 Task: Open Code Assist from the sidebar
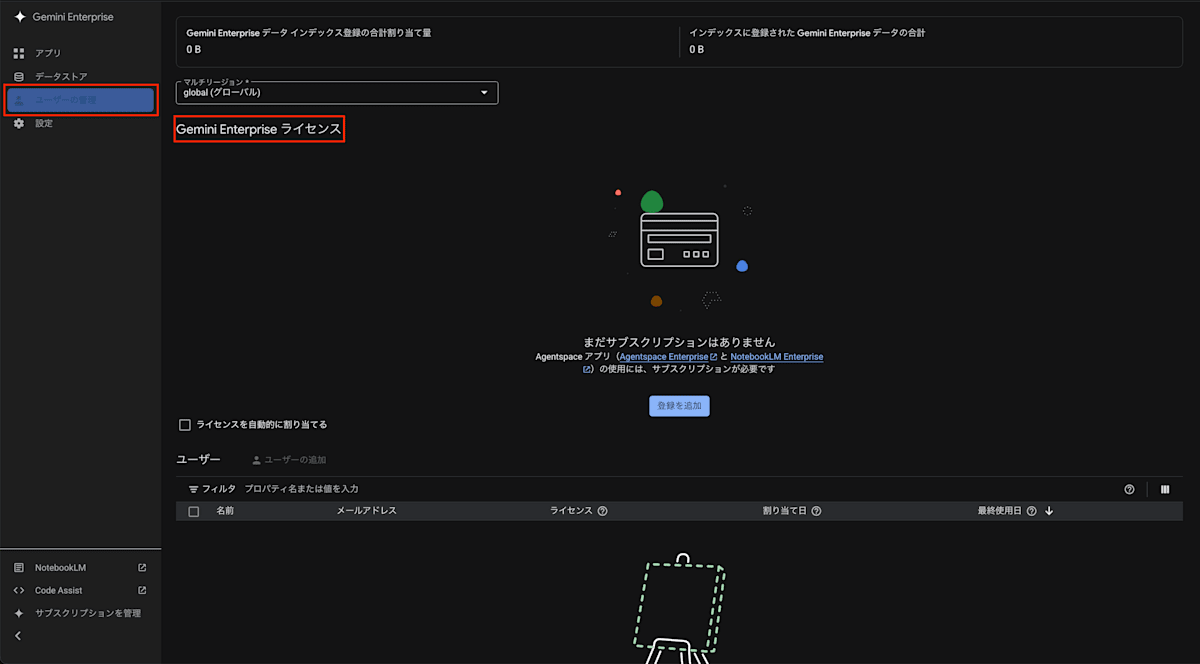58,590
